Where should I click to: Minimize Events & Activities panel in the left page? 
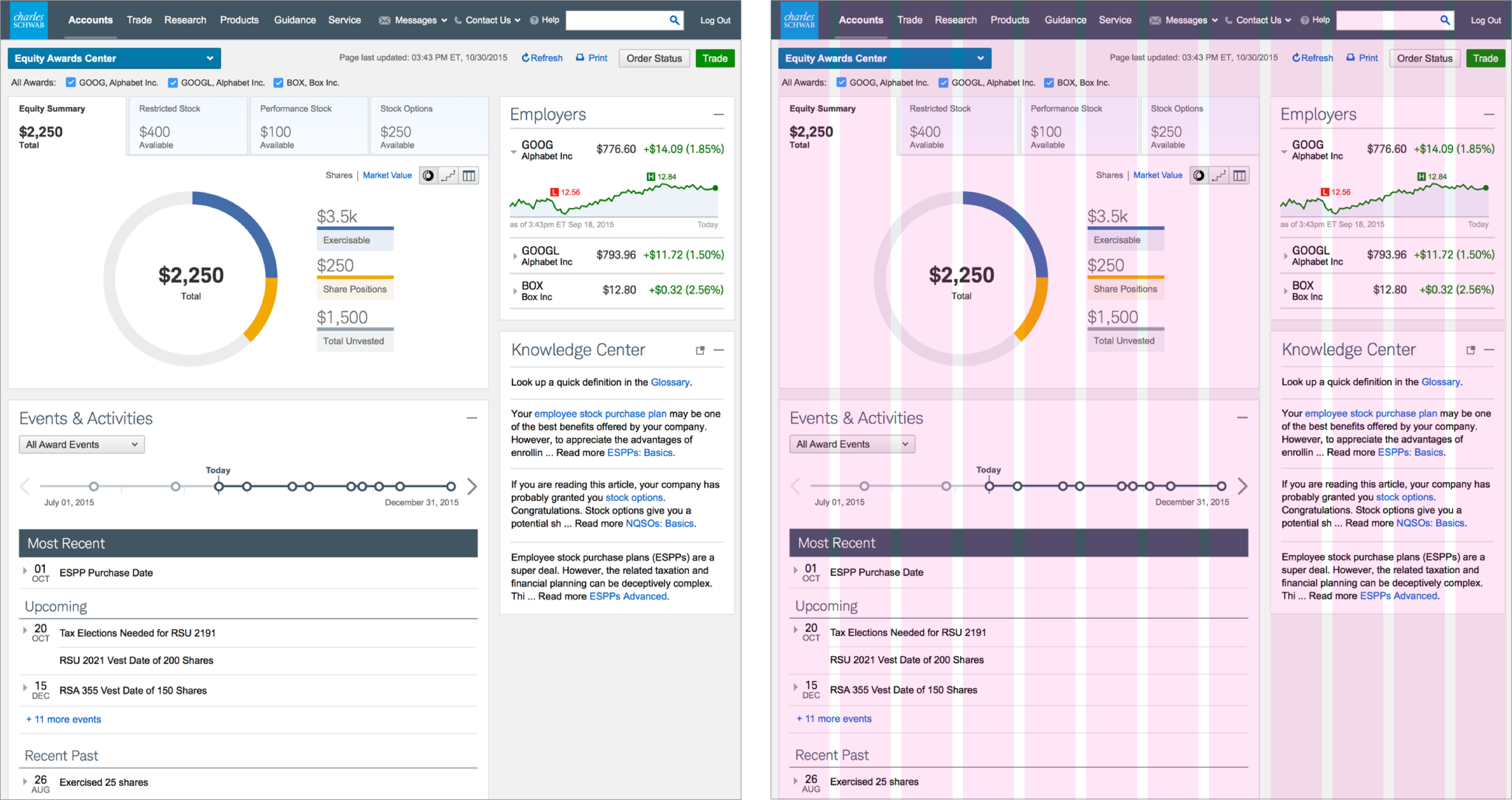tap(472, 417)
